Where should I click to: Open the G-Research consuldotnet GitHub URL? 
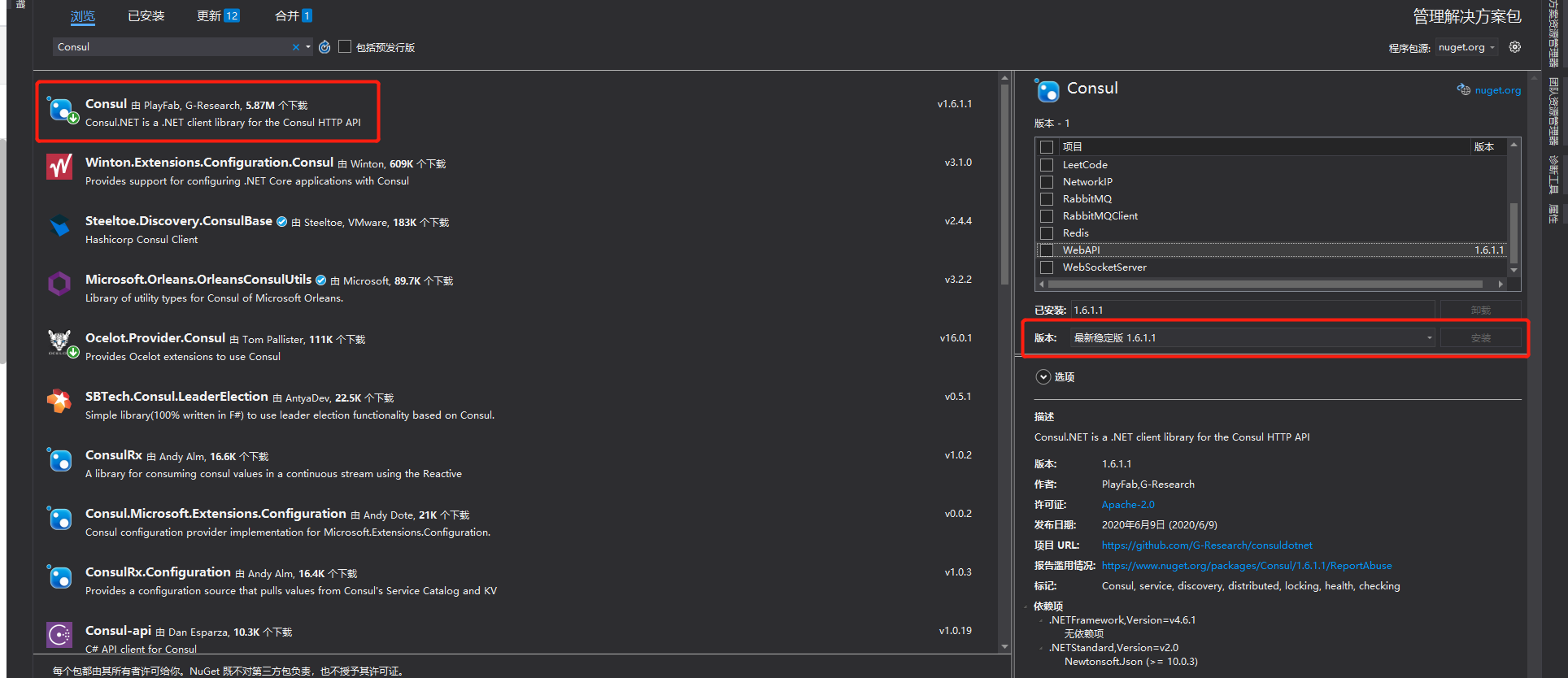tap(1207, 545)
